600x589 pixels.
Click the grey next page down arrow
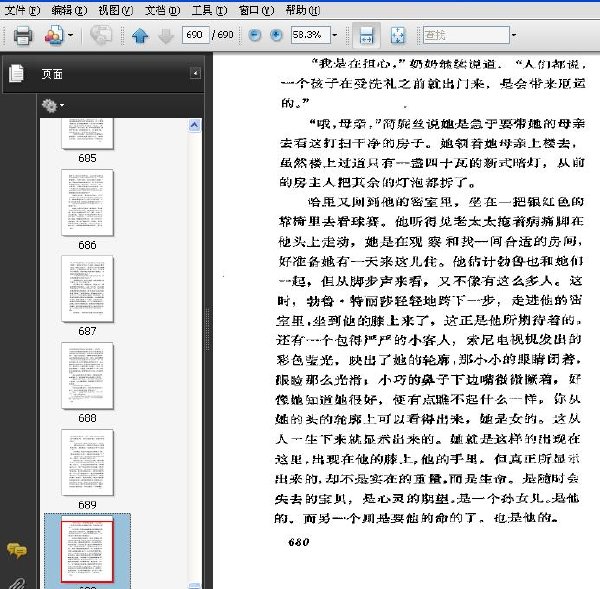coord(166,36)
